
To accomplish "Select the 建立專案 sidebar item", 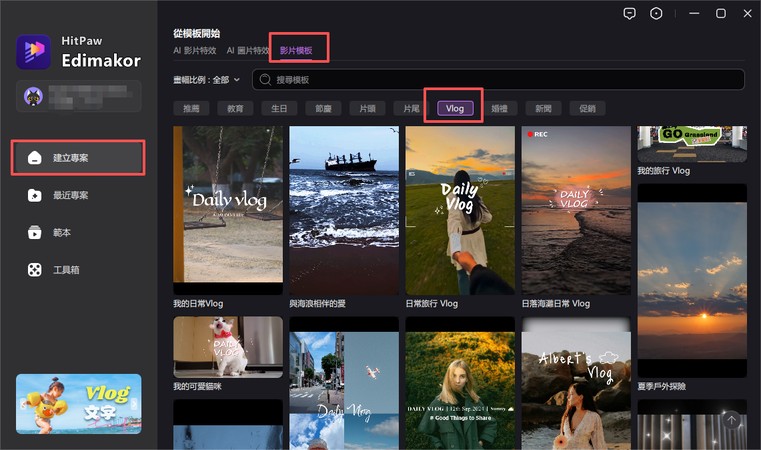I will coord(78,158).
